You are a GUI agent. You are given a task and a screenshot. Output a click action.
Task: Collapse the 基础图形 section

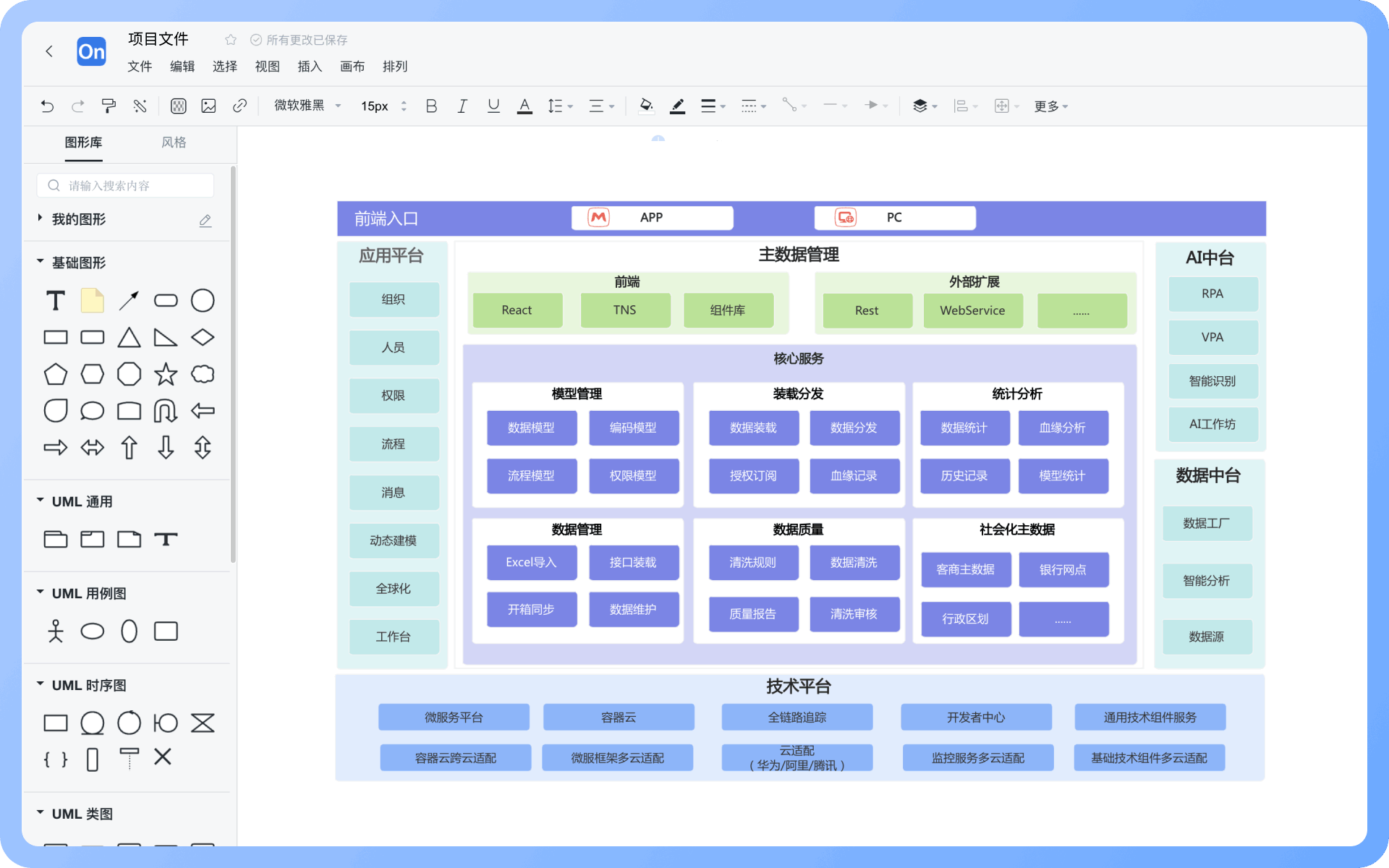(x=41, y=262)
